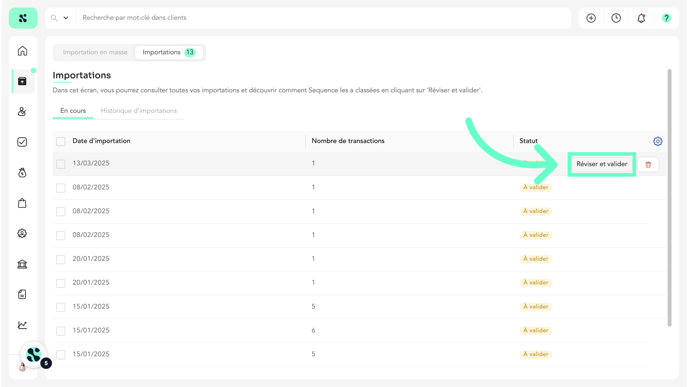Click the 'Date d'importation' column header
This screenshot has width=688, height=387.
101,141
